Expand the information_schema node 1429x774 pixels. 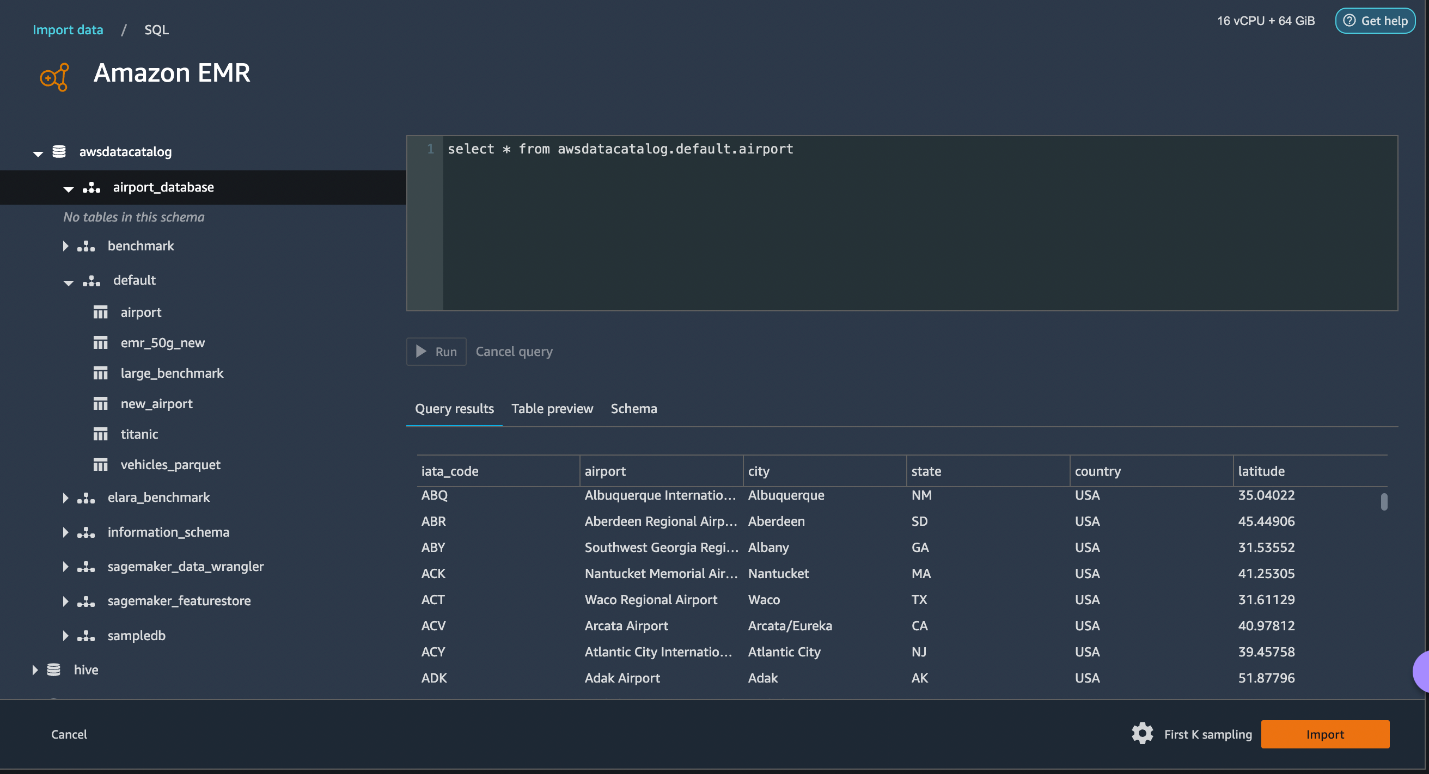[x=65, y=533]
